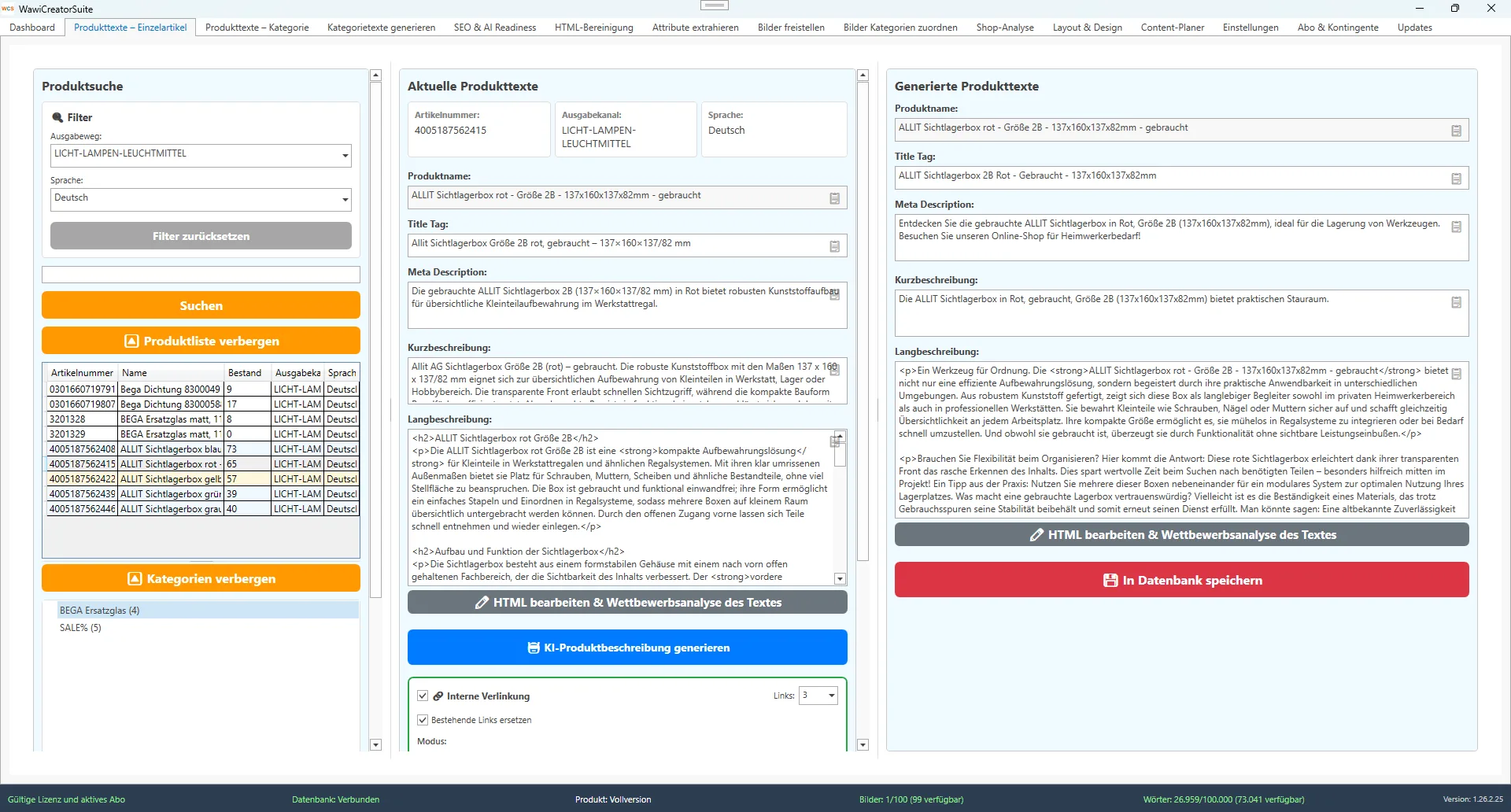Copy generated Meta Description with clipboard icon
The height and width of the screenshot is (812, 1511).
pyautogui.click(x=1457, y=227)
